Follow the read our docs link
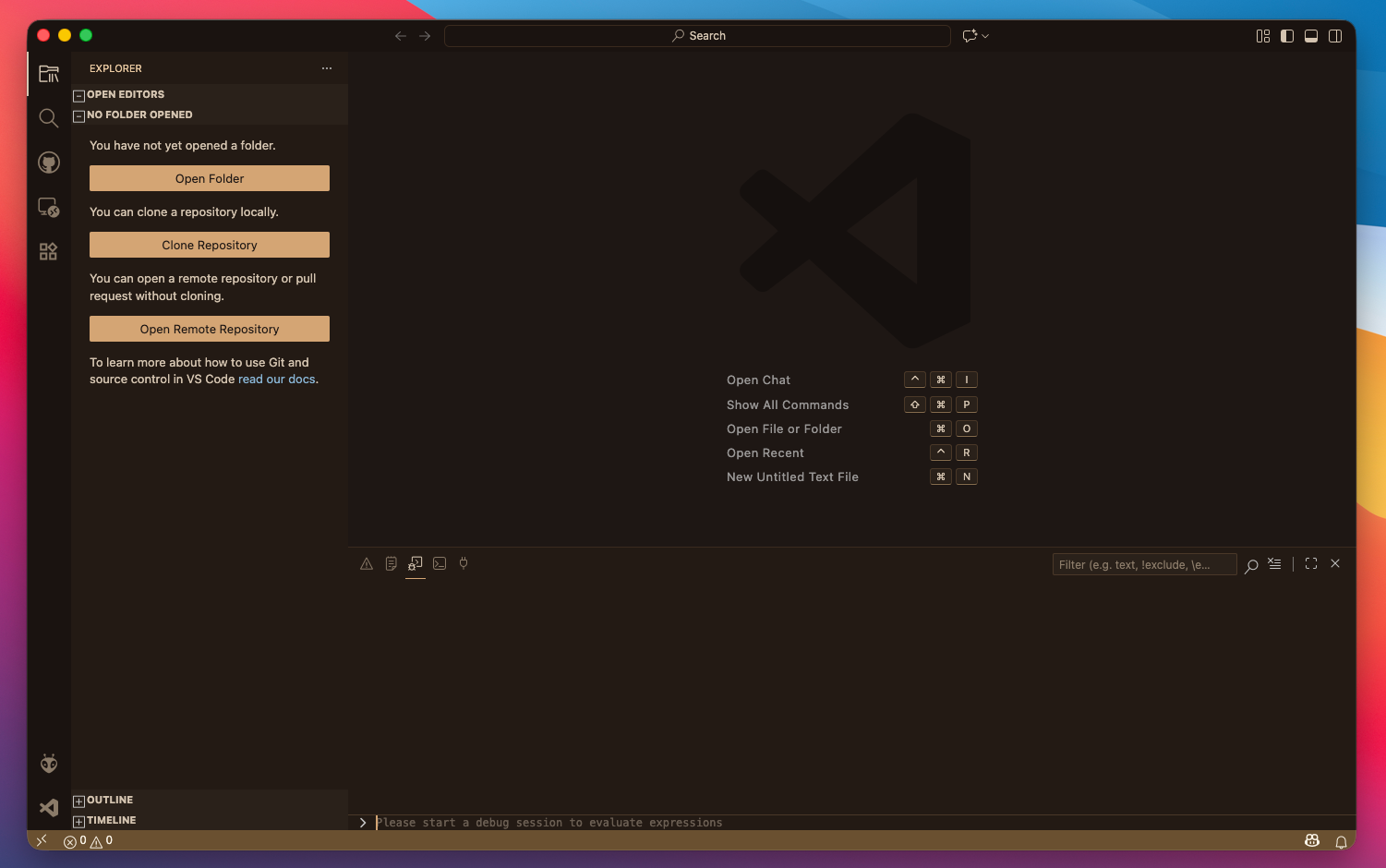The height and width of the screenshot is (868, 1386). click(x=276, y=379)
